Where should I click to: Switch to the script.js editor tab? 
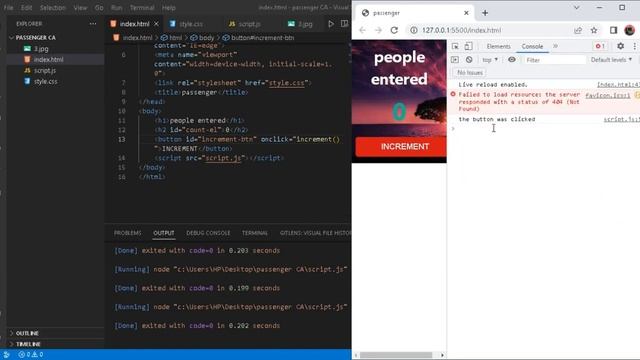click(x=249, y=24)
